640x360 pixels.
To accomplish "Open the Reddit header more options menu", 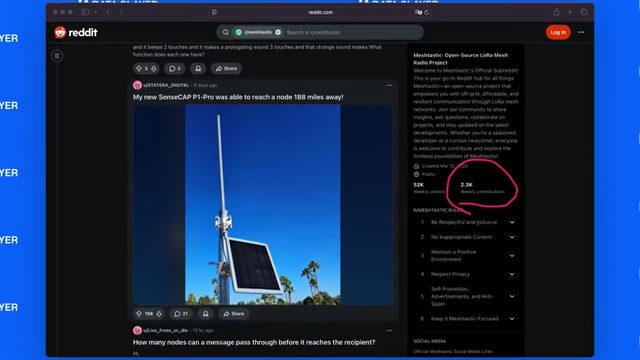I will (581, 32).
